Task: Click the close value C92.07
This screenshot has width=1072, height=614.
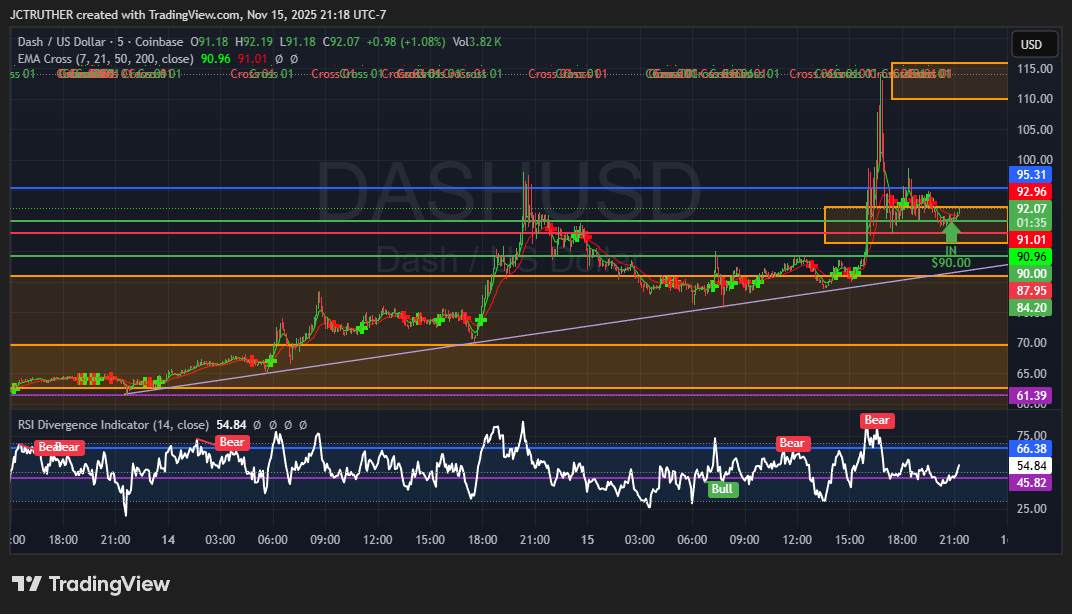Action: point(341,42)
